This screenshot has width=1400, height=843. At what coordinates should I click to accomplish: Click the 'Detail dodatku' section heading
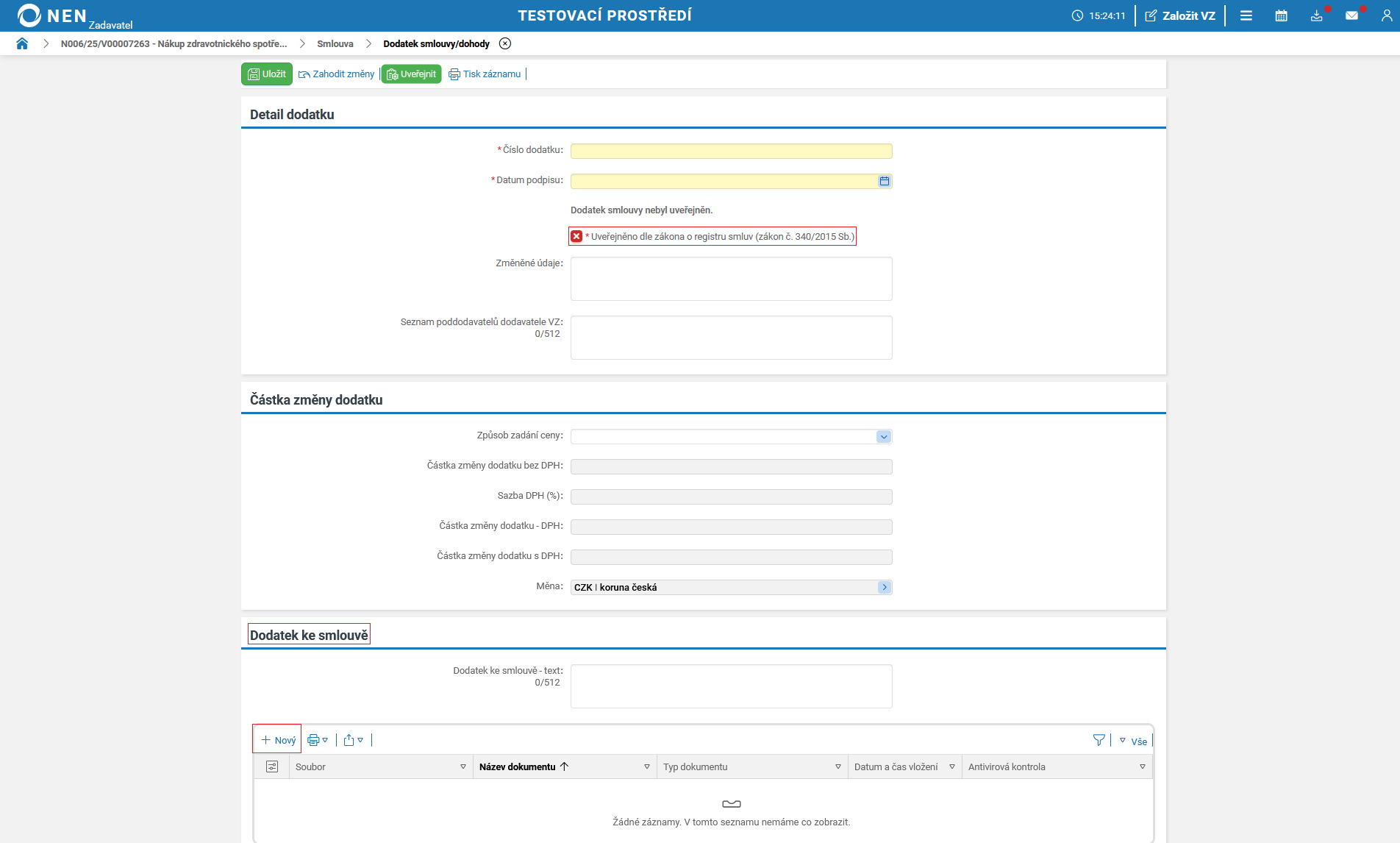pyautogui.click(x=292, y=114)
